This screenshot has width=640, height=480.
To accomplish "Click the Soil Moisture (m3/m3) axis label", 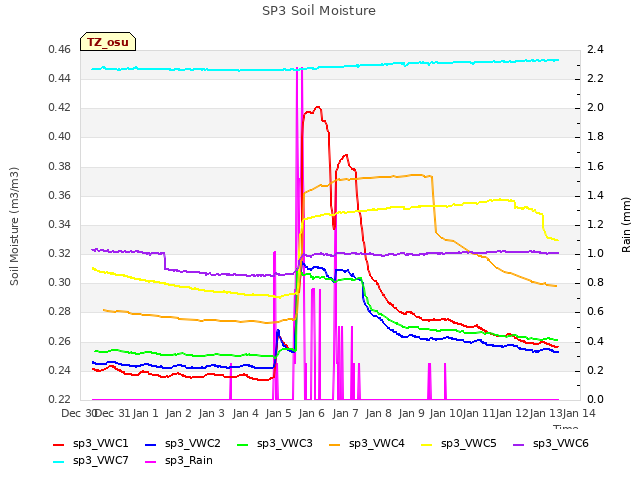I will tap(14, 226).
